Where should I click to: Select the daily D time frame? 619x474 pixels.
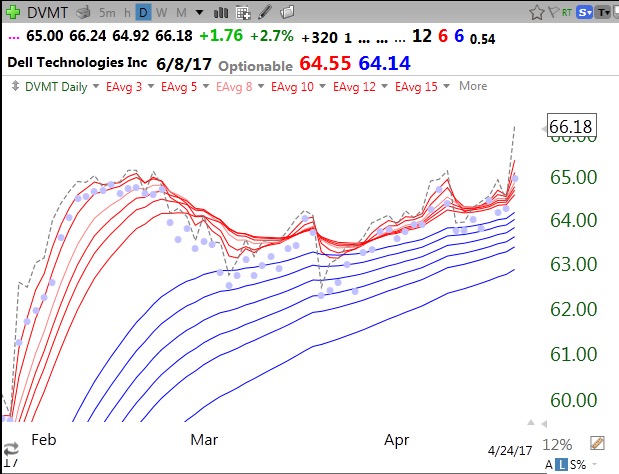tap(143, 13)
